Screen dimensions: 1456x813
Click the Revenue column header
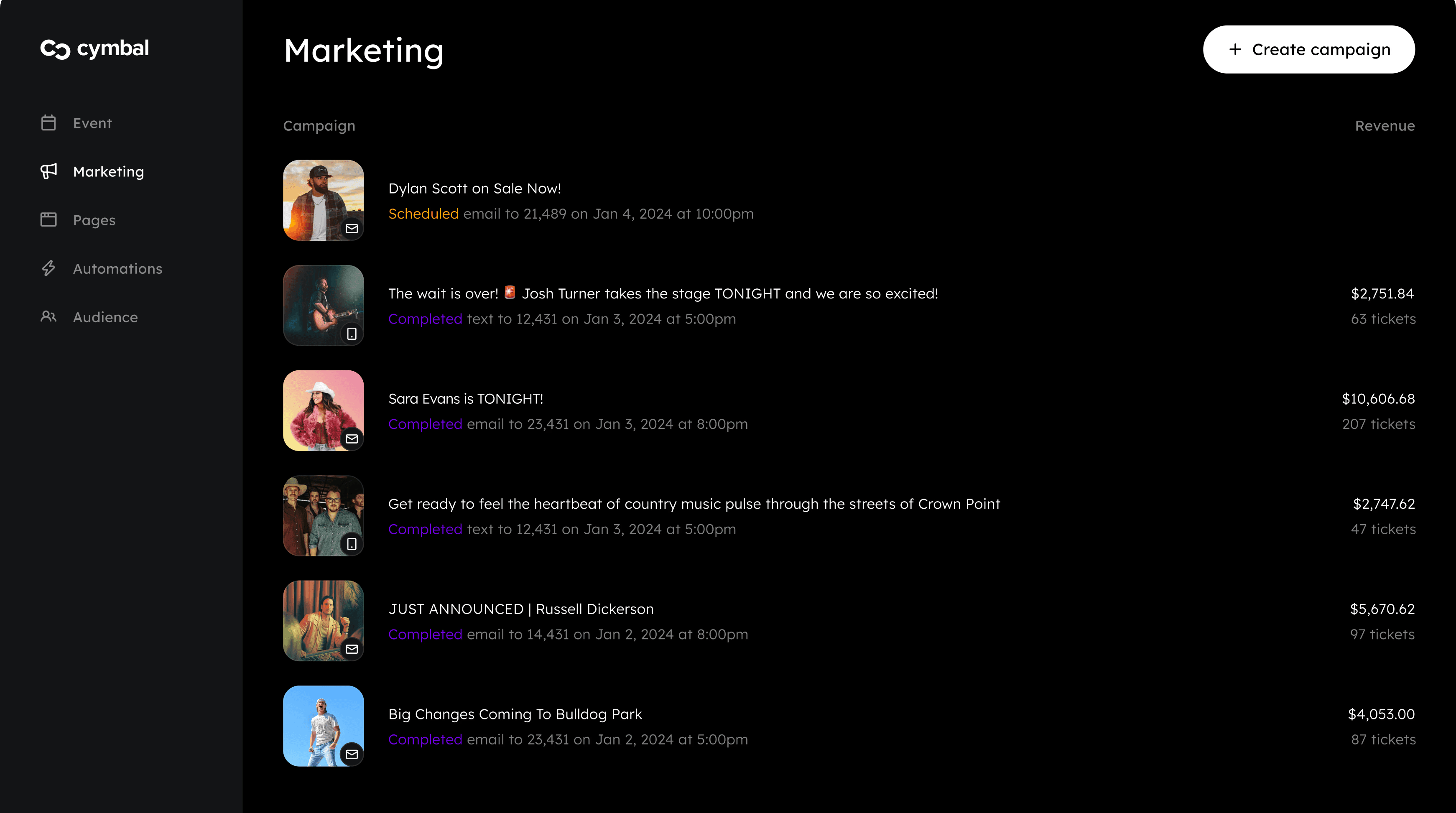click(x=1384, y=126)
